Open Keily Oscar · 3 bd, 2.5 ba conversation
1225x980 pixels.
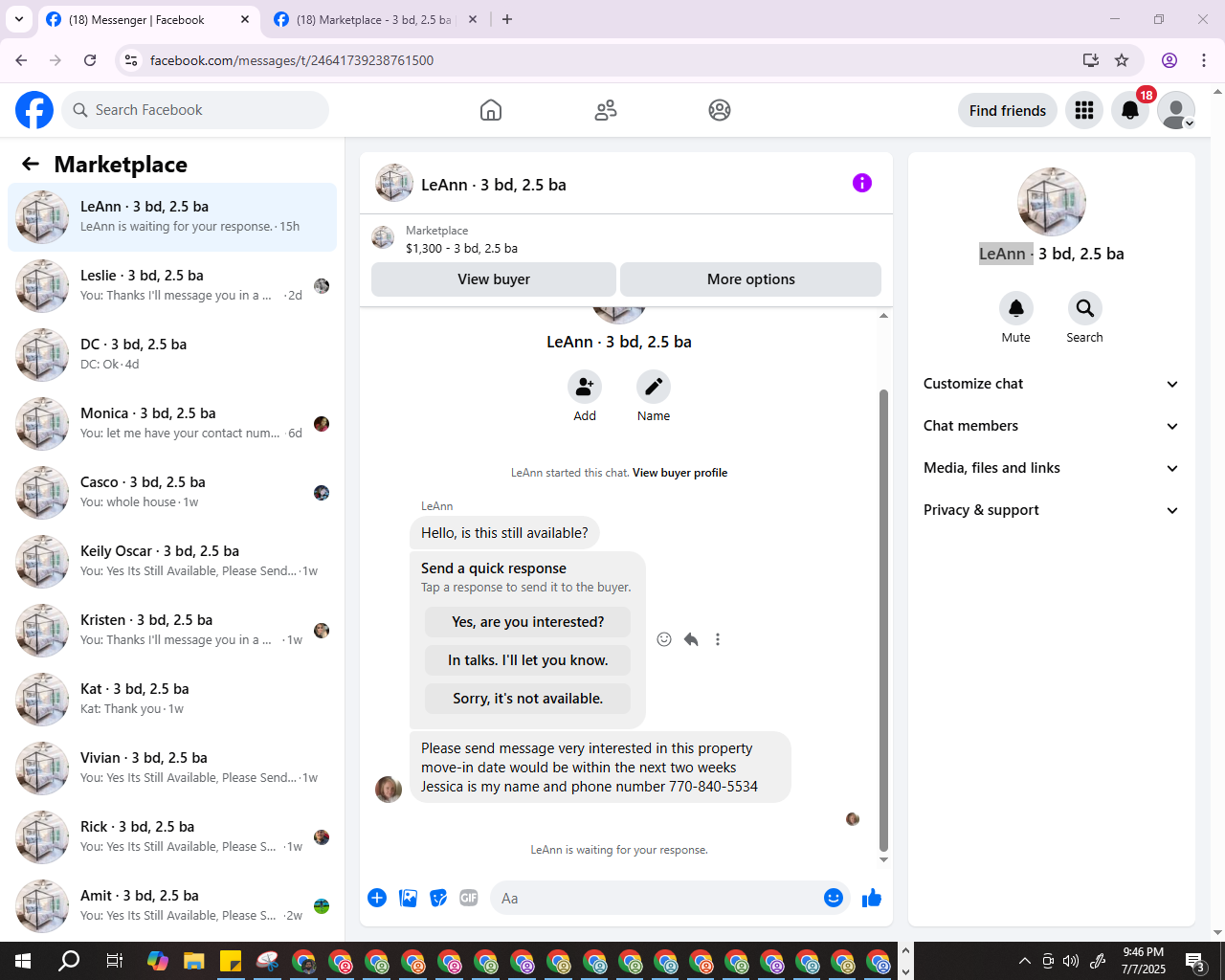[172, 562]
